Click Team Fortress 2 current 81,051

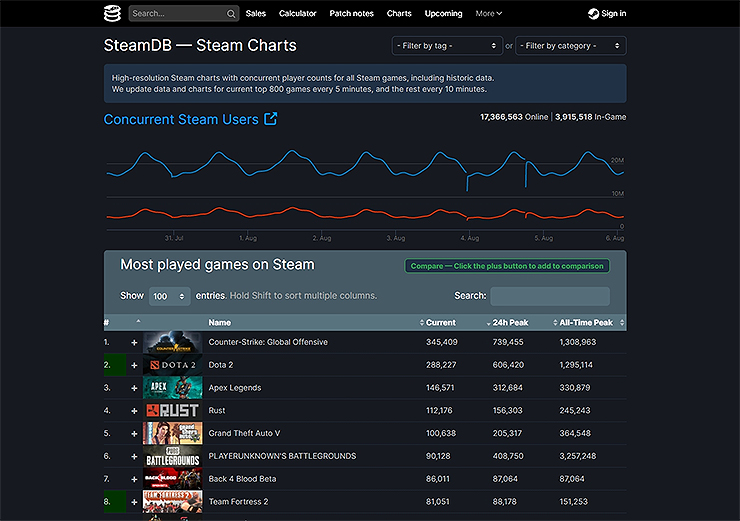click(x=438, y=502)
